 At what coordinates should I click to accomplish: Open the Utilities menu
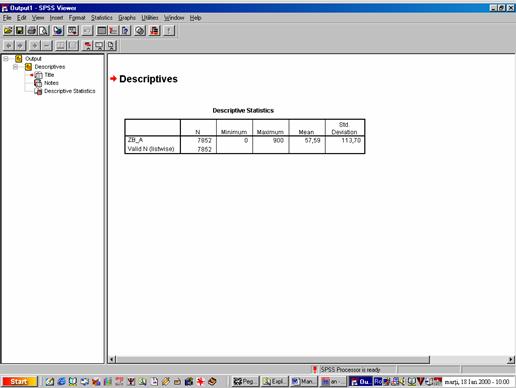pos(150,18)
